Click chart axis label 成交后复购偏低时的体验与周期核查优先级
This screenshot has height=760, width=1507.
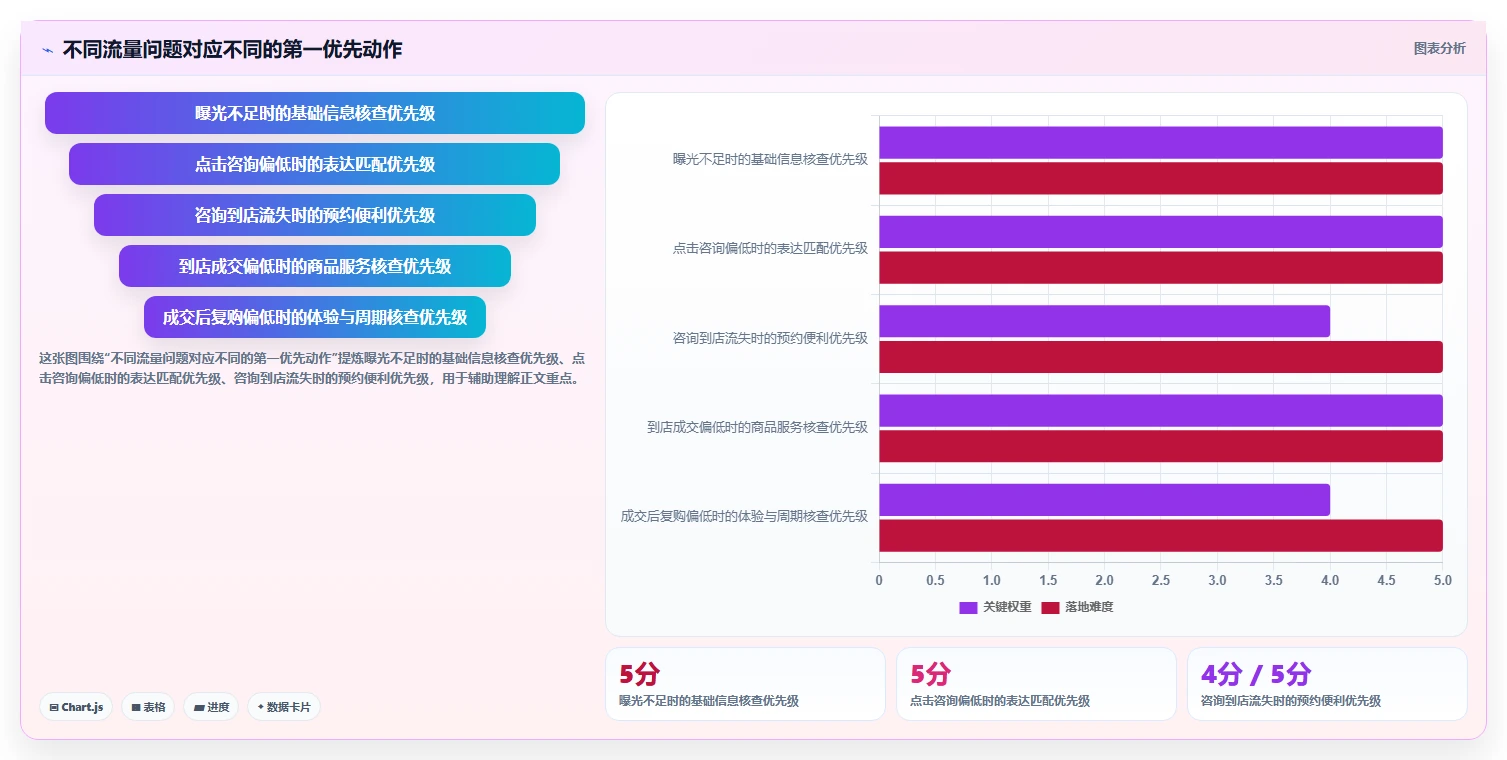(744, 516)
